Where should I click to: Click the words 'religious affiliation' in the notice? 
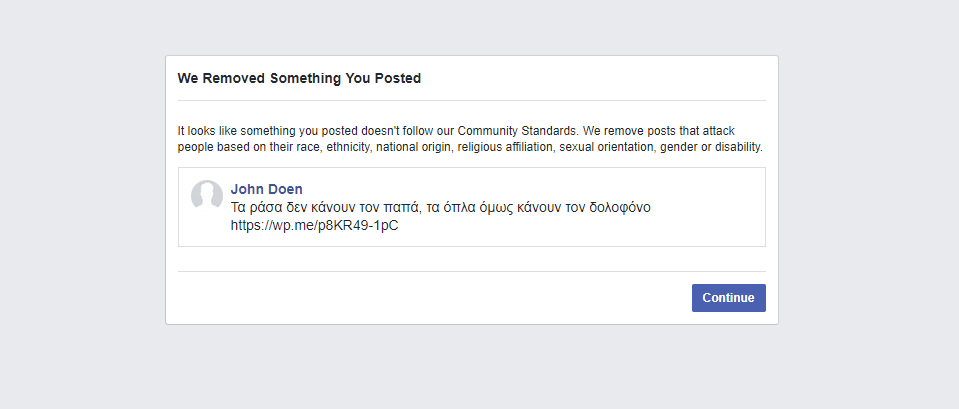(506, 147)
